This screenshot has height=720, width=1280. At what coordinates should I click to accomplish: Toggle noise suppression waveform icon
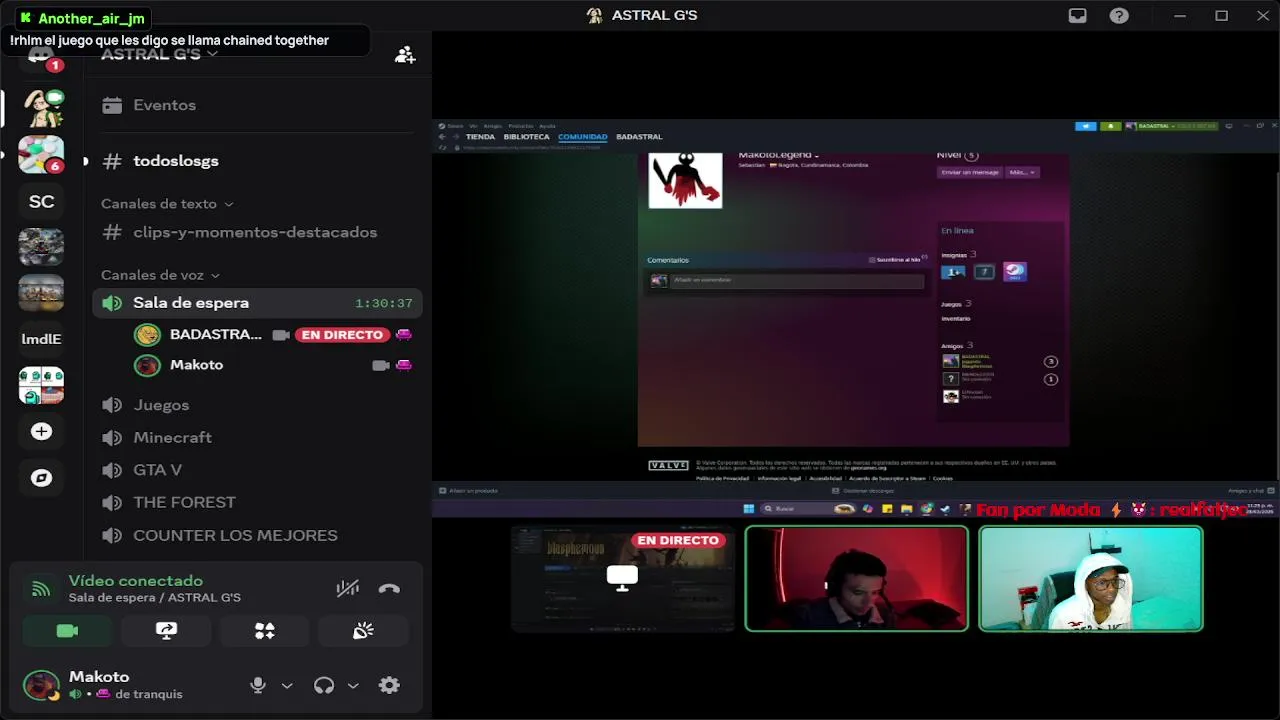[x=347, y=588]
